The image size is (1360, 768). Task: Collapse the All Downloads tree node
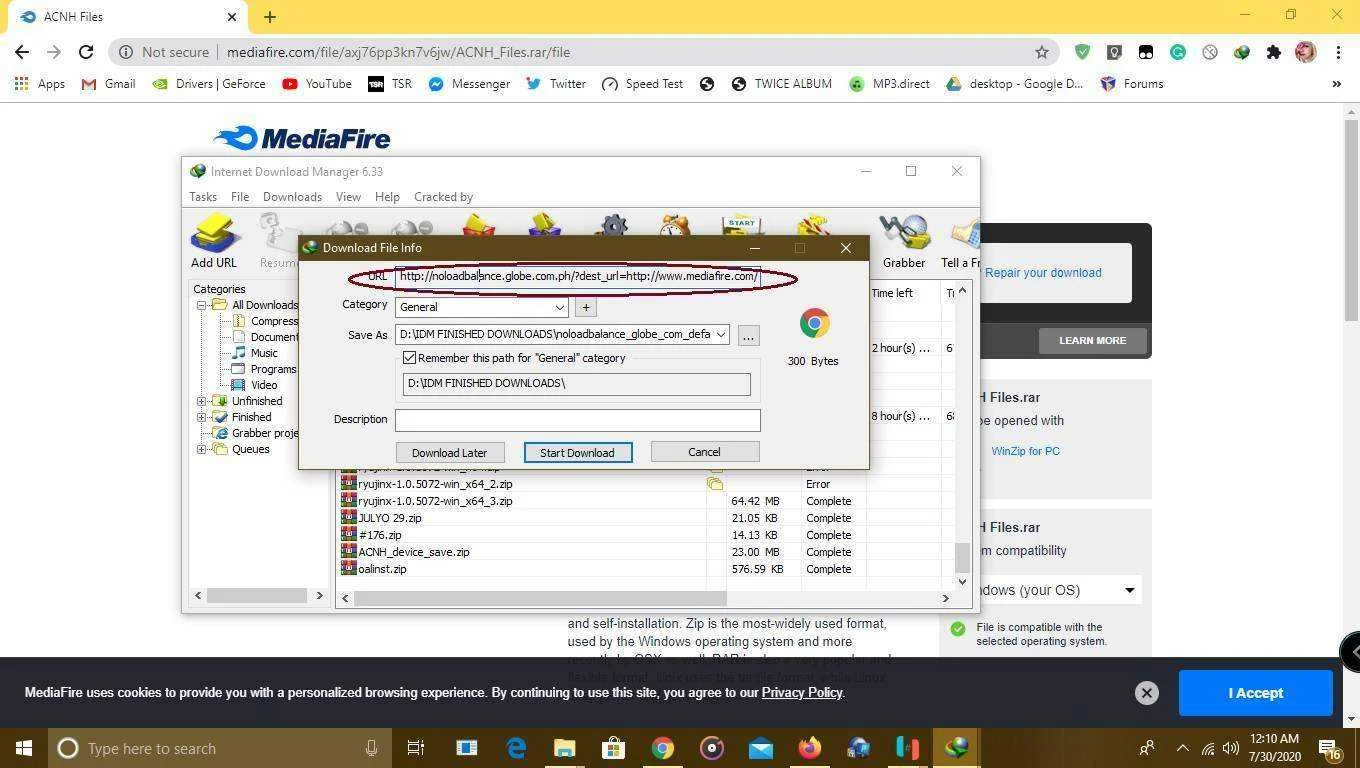coord(201,305)
